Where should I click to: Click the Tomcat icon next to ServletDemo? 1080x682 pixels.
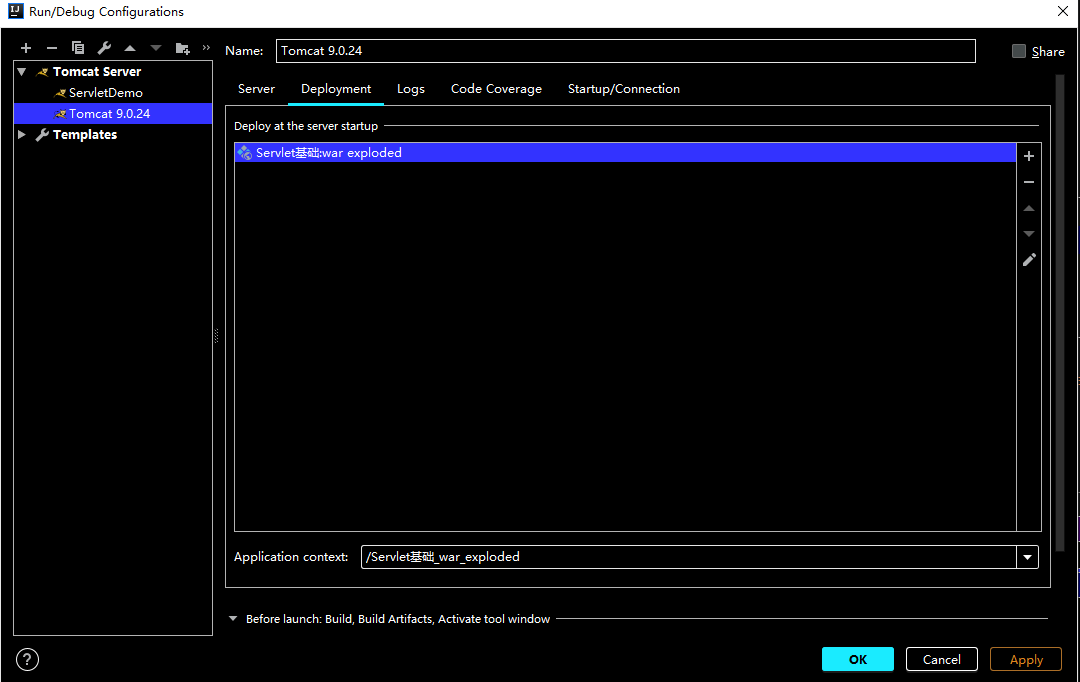click(61, 93)
